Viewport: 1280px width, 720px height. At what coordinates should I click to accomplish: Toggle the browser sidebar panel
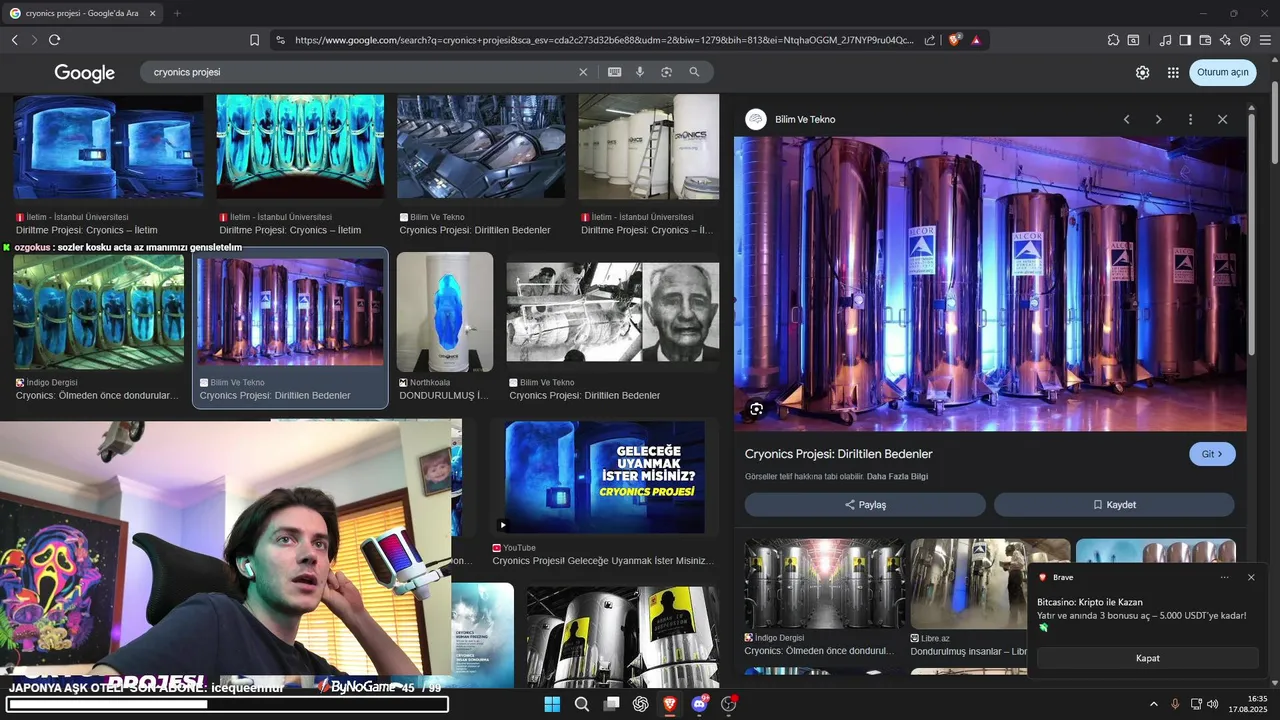tap(1185, 40)
